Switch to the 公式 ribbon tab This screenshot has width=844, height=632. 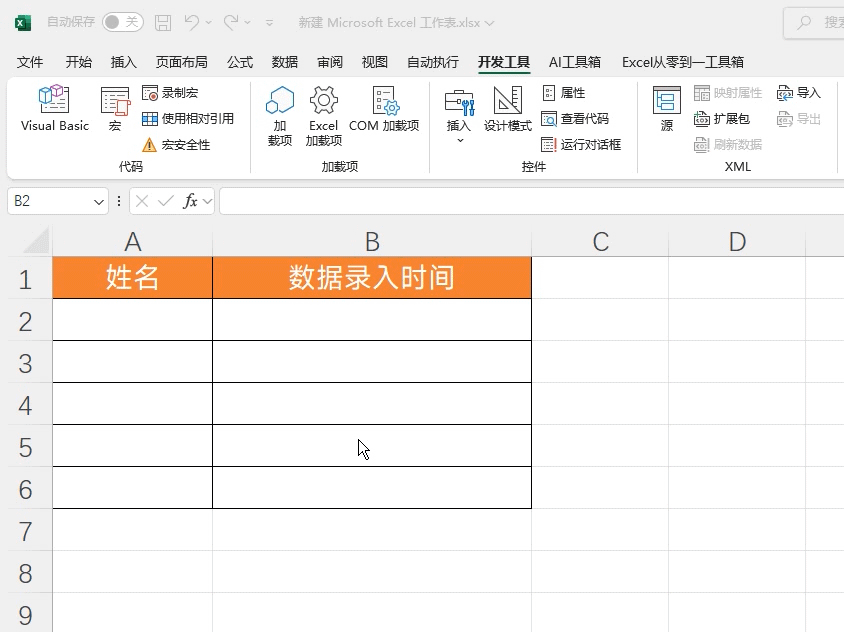pos(240,62)
